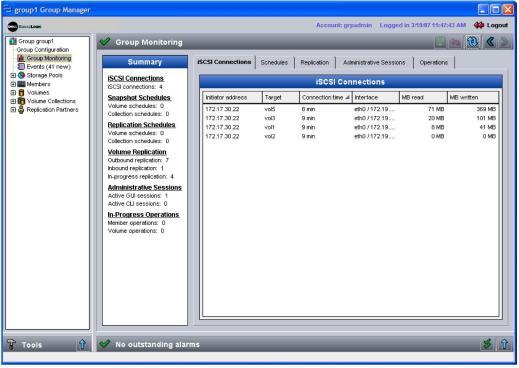
Task: Click the Group group1 tree icon
Action: click(13, 41)
